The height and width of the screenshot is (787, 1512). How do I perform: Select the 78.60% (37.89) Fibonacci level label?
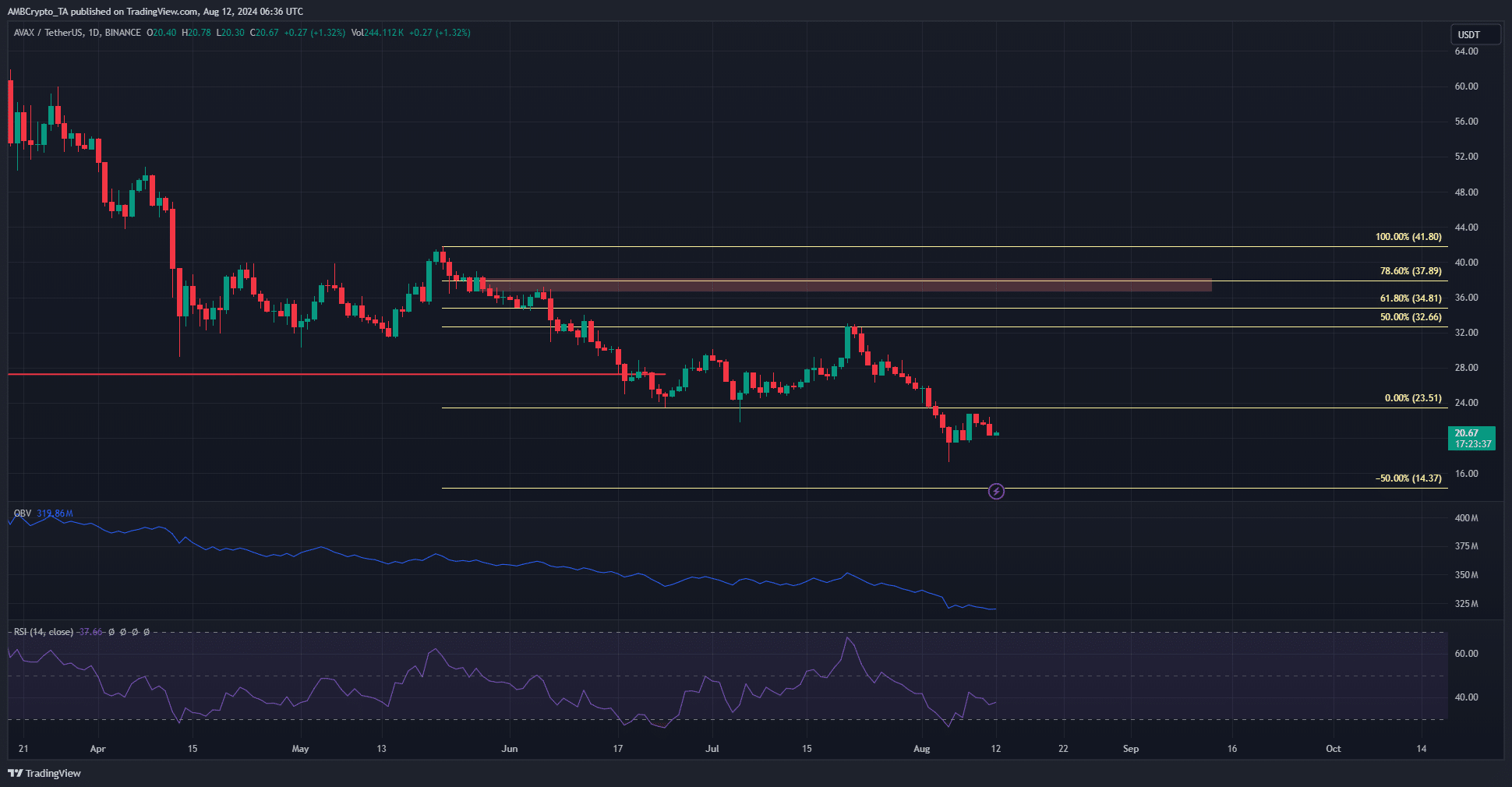coord(1411,271)
